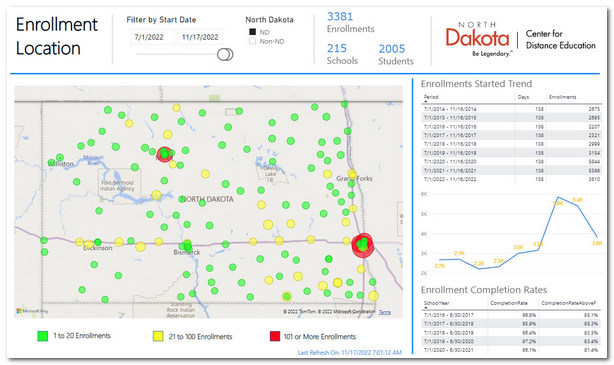Click the NORTH DAKOTA label on the map
614x365 pixels.
[207, 199]
